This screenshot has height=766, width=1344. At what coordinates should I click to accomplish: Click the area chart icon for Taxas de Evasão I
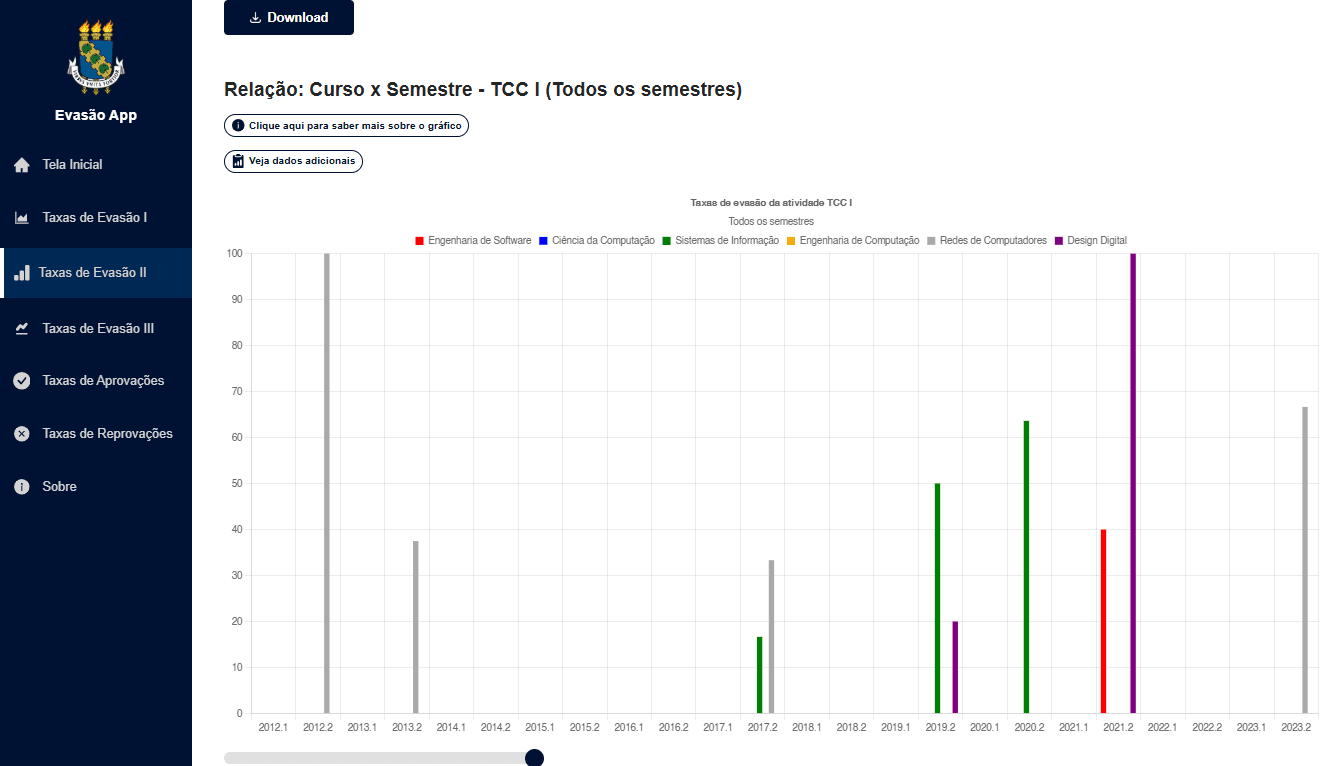(x=22, y=218)
